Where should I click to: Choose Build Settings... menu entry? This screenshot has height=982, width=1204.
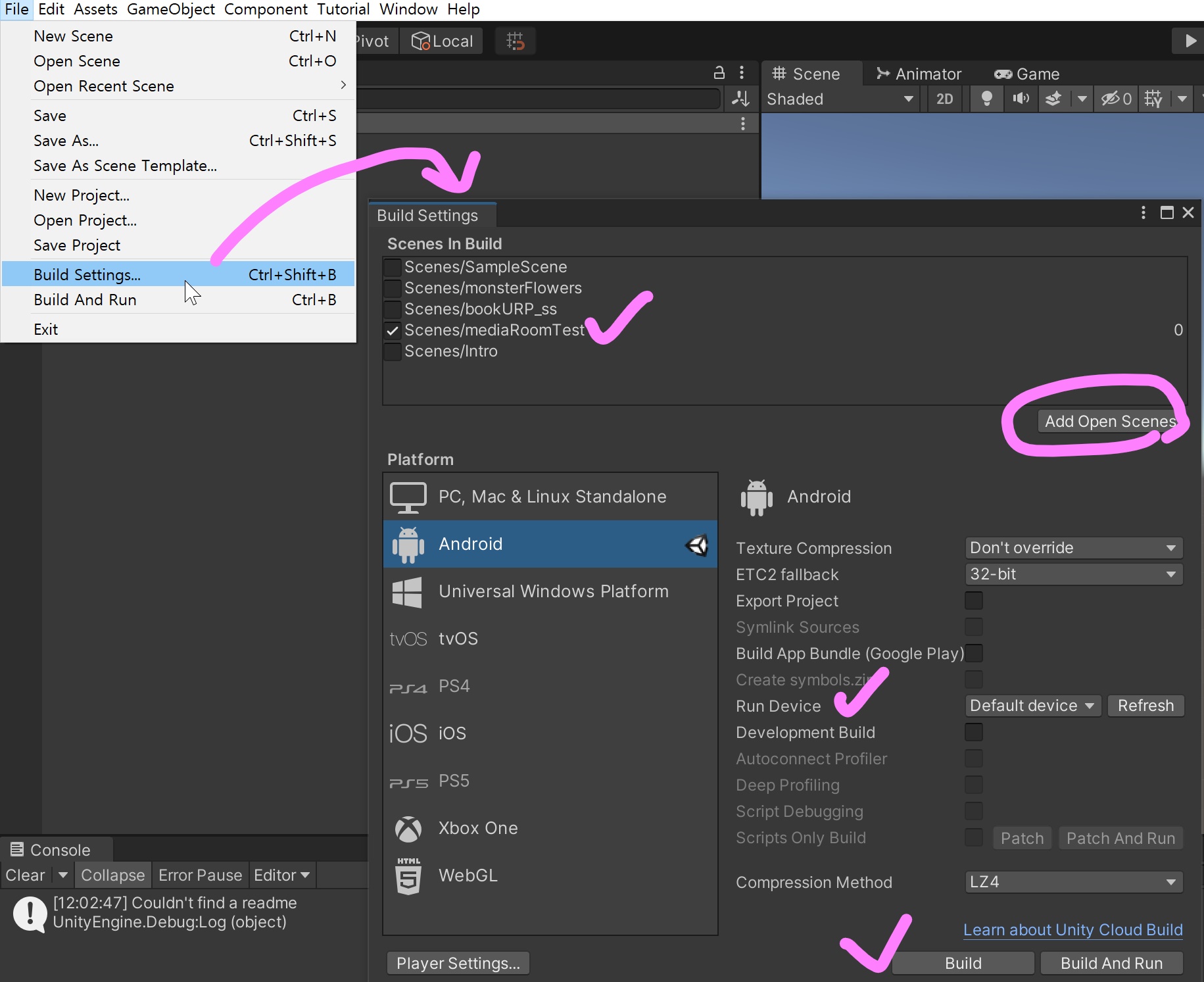pos(178,274)
